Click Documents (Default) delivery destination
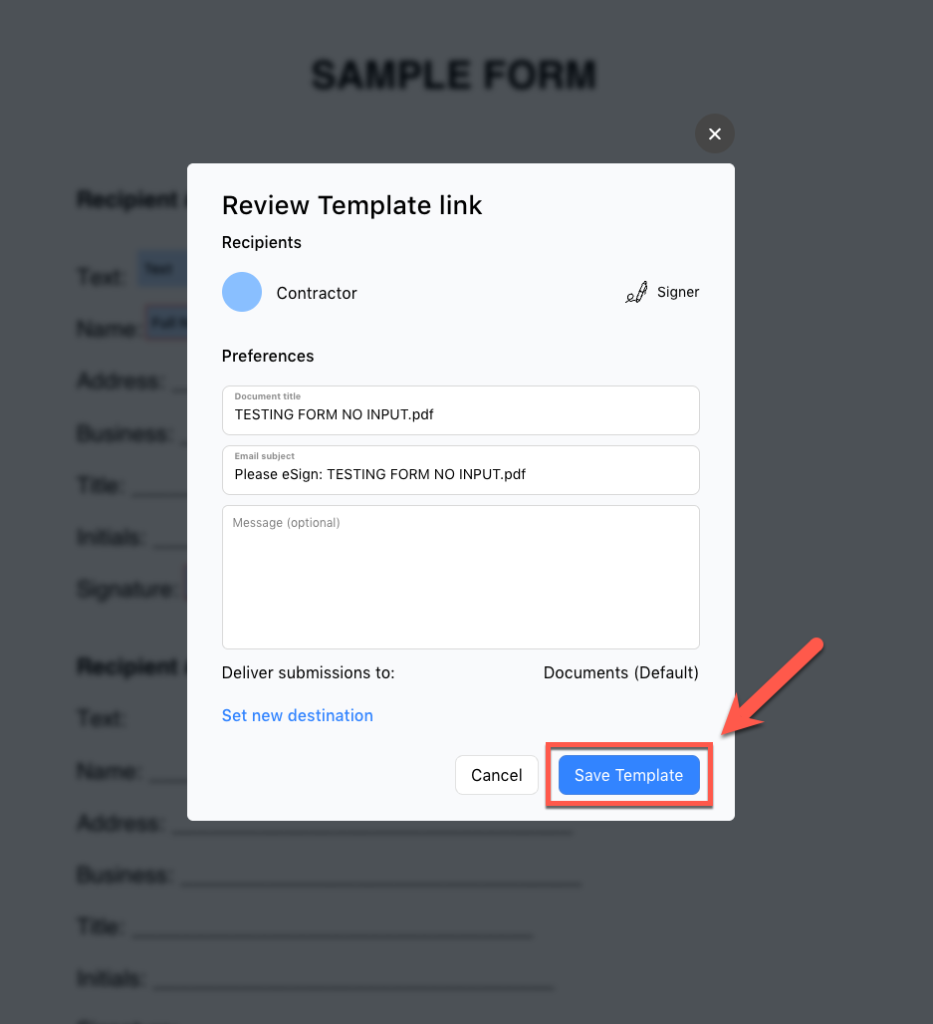The image size is (933, 1024). coord(620,672)
